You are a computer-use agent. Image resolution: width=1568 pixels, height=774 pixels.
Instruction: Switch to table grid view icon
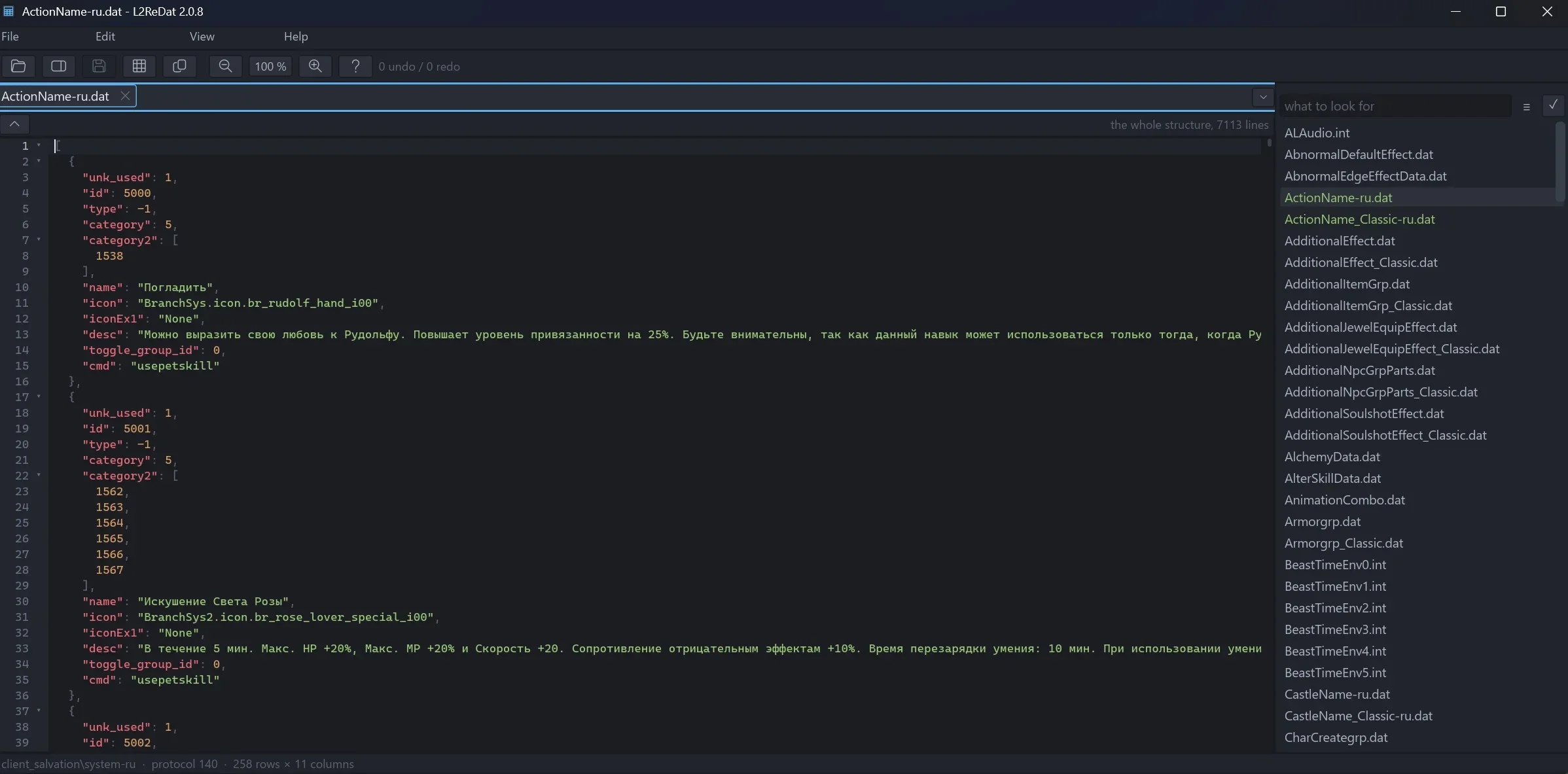139,66
